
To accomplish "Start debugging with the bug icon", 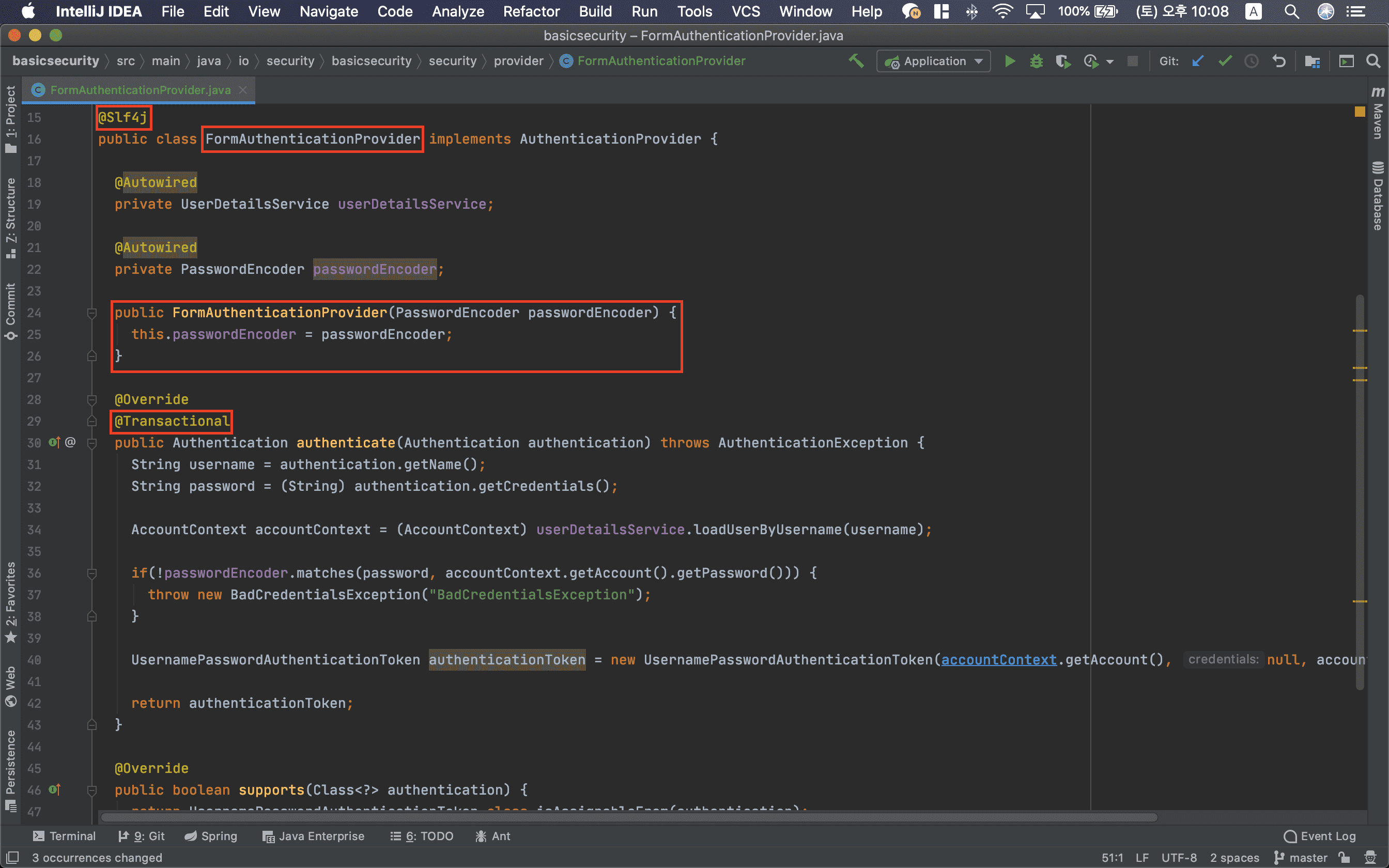I will [x=1036, y=61].
